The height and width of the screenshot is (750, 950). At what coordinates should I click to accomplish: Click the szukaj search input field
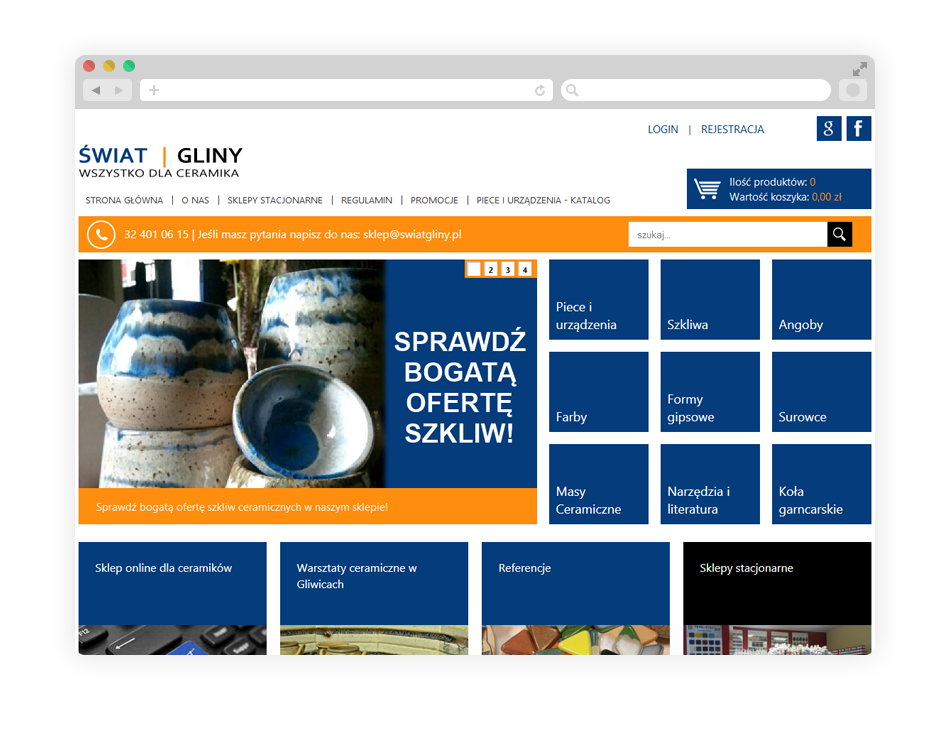(x=728, y=234)
